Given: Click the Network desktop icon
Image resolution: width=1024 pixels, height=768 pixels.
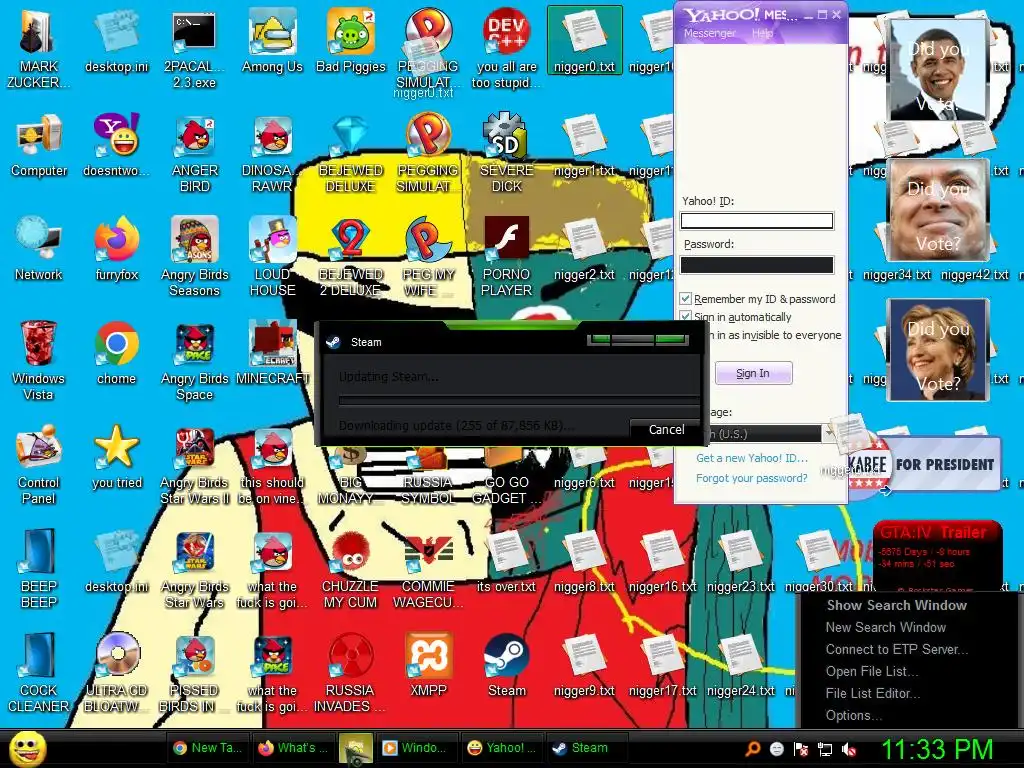Looking at the screenshot, I should (x=39, y=250).
